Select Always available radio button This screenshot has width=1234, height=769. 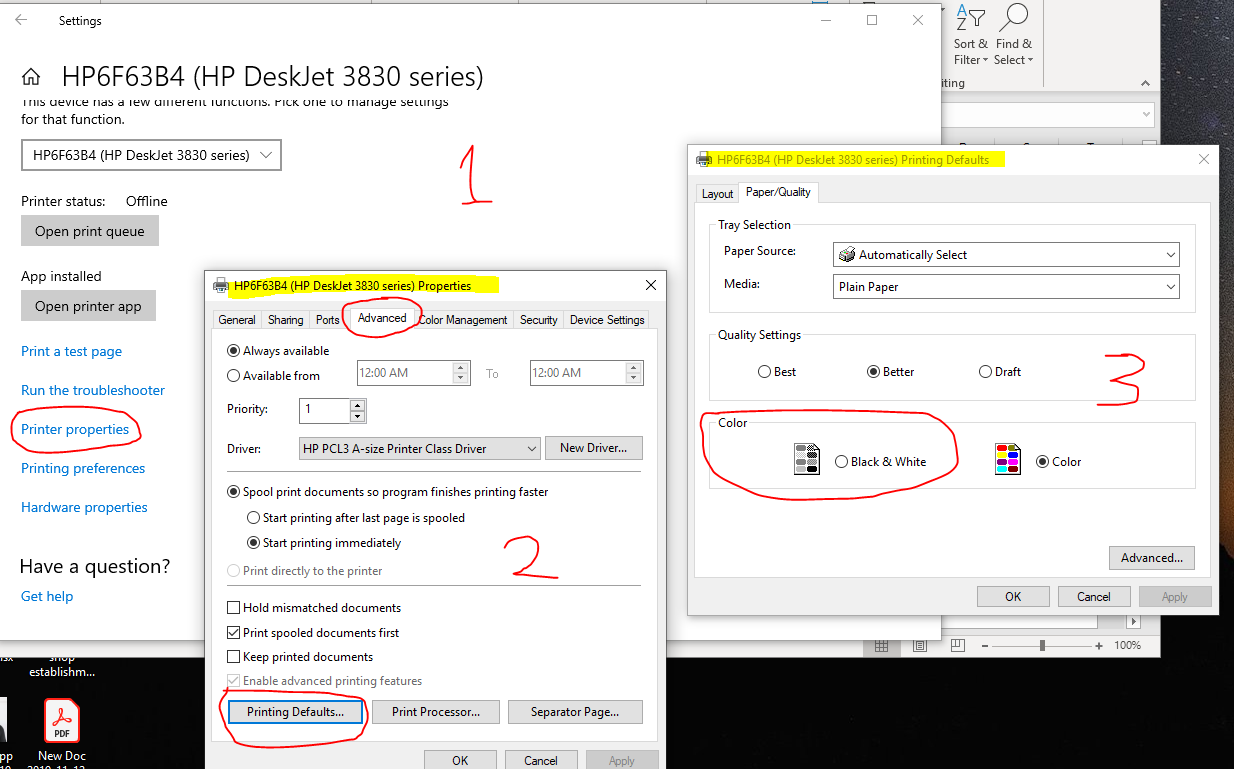[234, 351]
